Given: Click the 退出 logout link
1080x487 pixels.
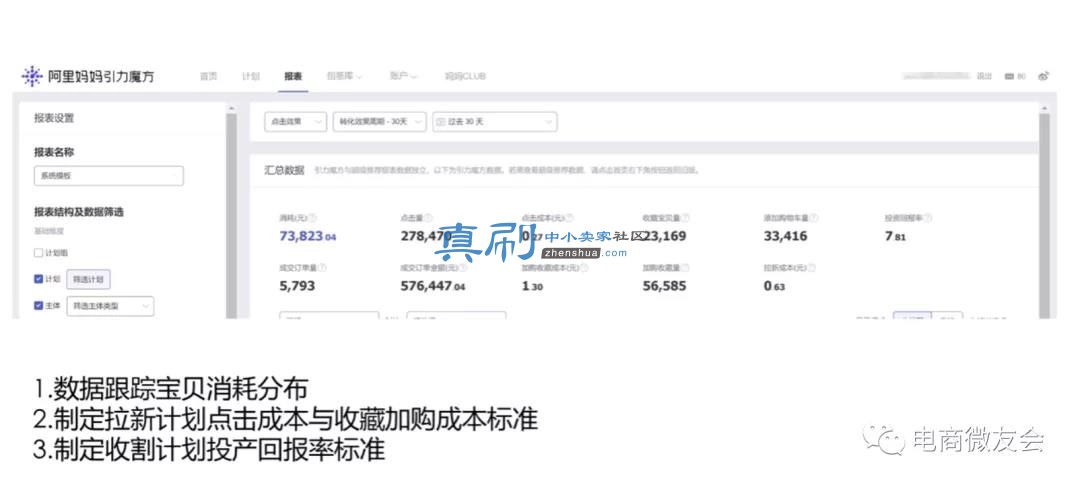Looking at the screenshot, I should pyautogui.click(x=984, y=76).
